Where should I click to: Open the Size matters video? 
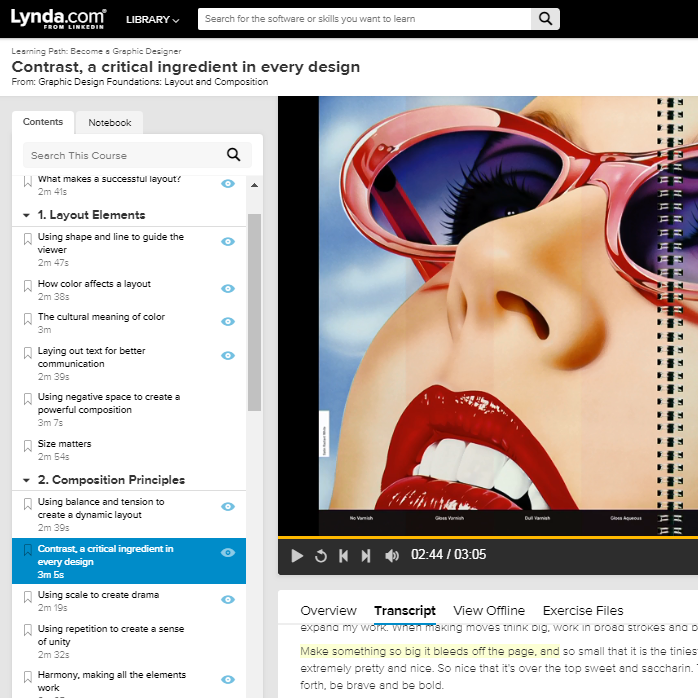pos(65,444)
